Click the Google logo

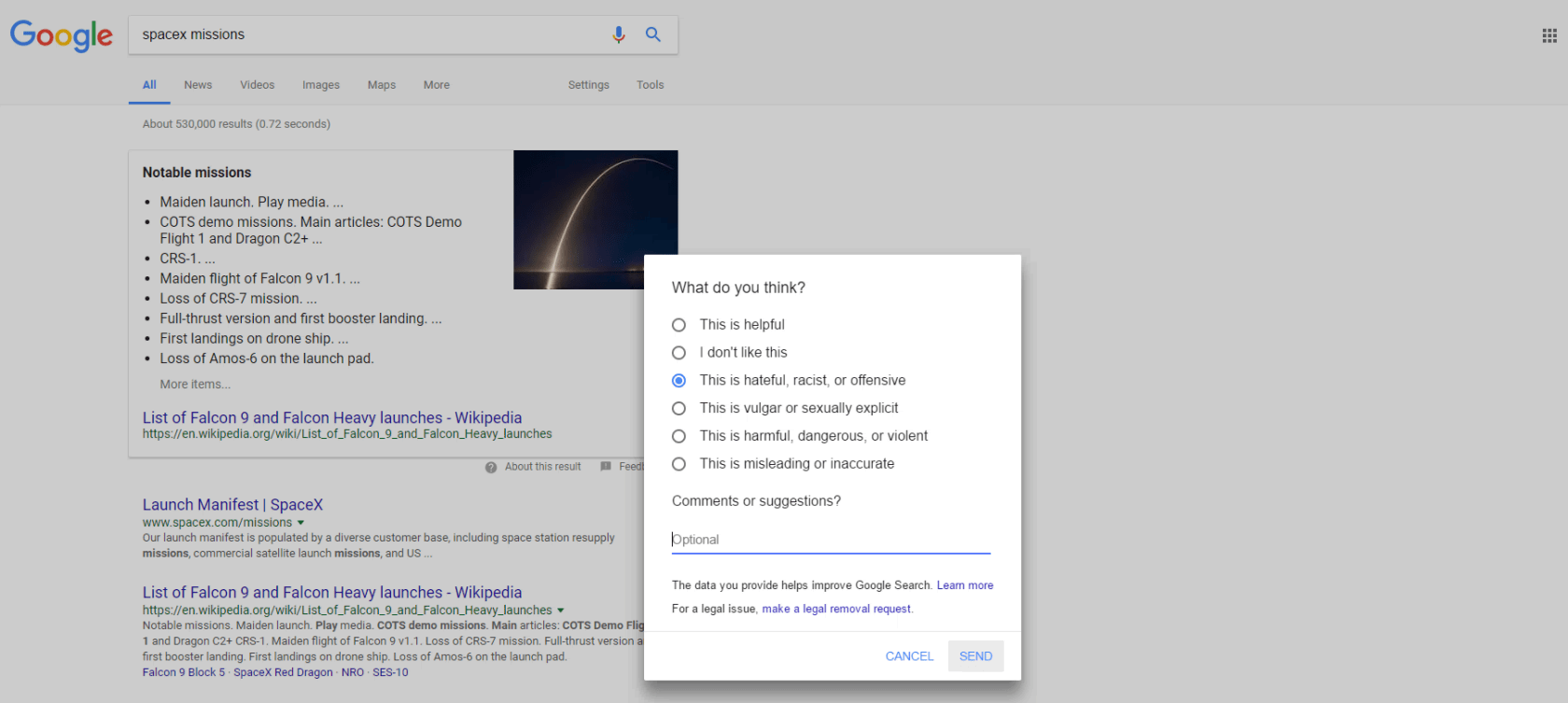[62, 35]
